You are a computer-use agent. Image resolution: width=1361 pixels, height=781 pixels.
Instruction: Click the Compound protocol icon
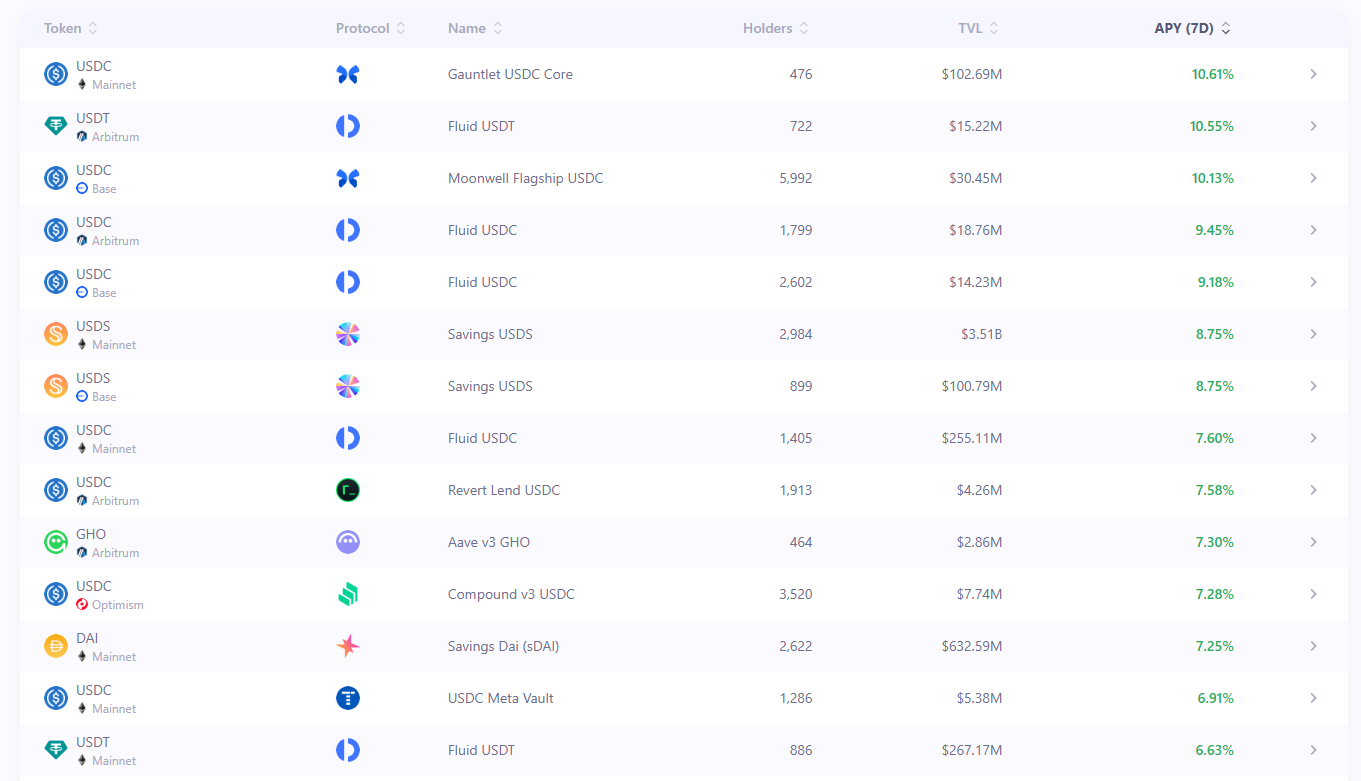[348, 594]
